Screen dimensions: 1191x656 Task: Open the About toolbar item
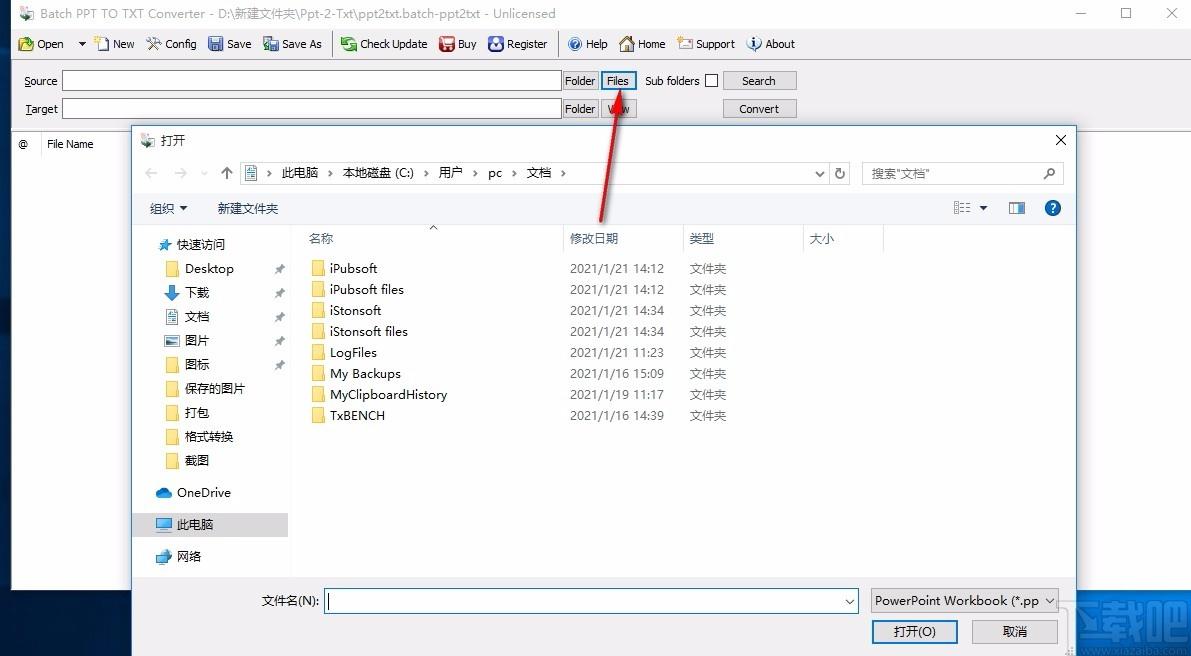point(771,44)
